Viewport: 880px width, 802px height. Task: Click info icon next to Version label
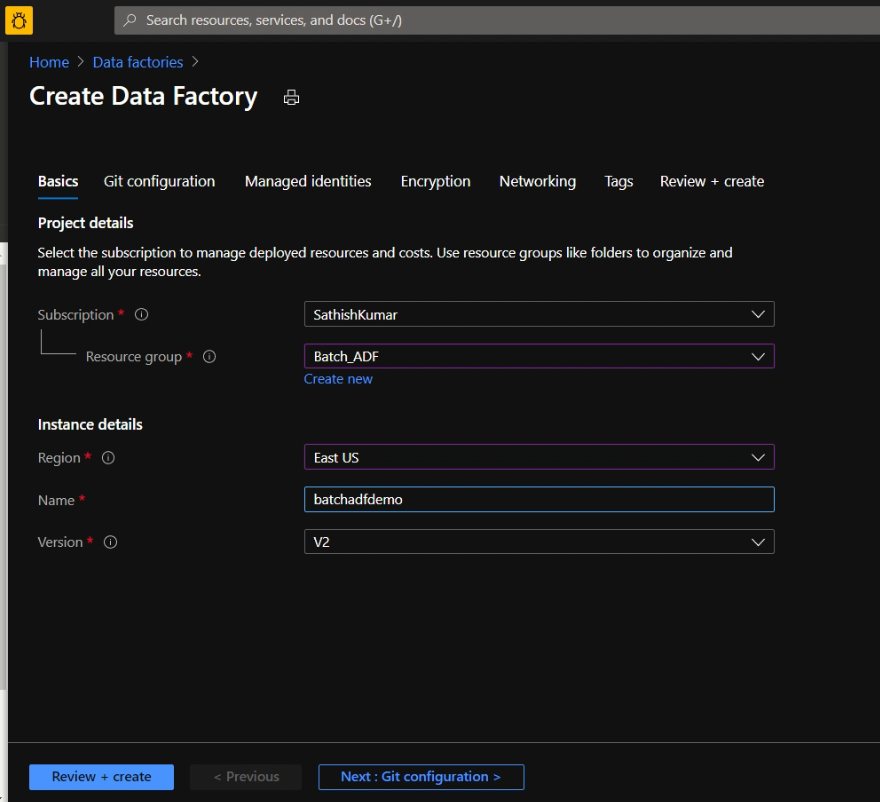point(110,542)
